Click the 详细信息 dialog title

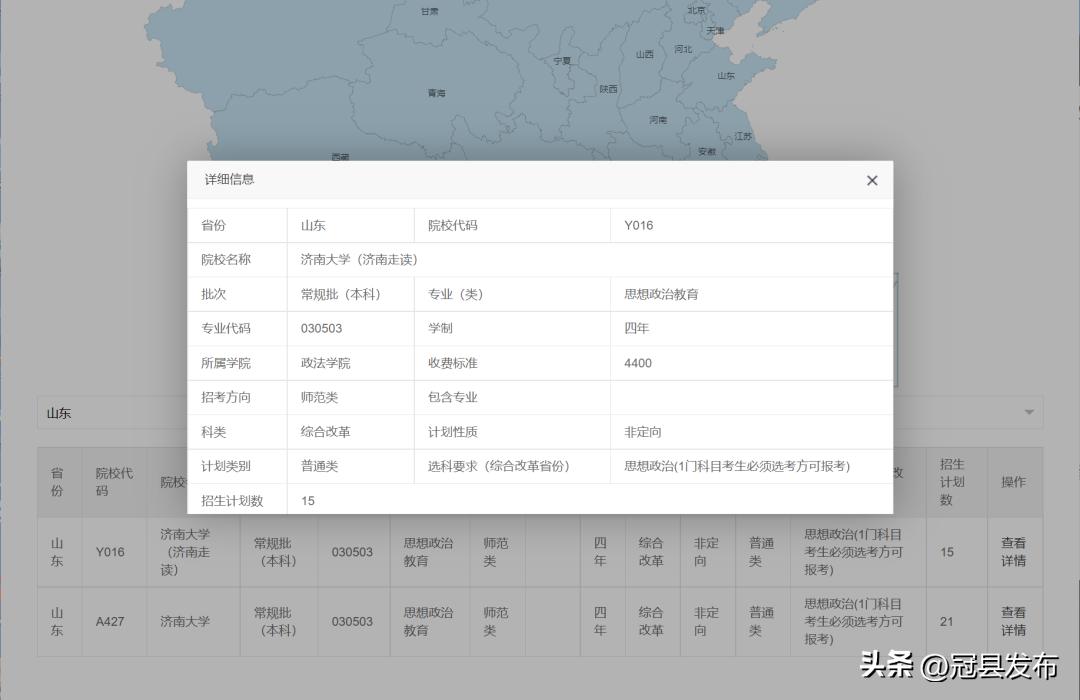(229, 180)
